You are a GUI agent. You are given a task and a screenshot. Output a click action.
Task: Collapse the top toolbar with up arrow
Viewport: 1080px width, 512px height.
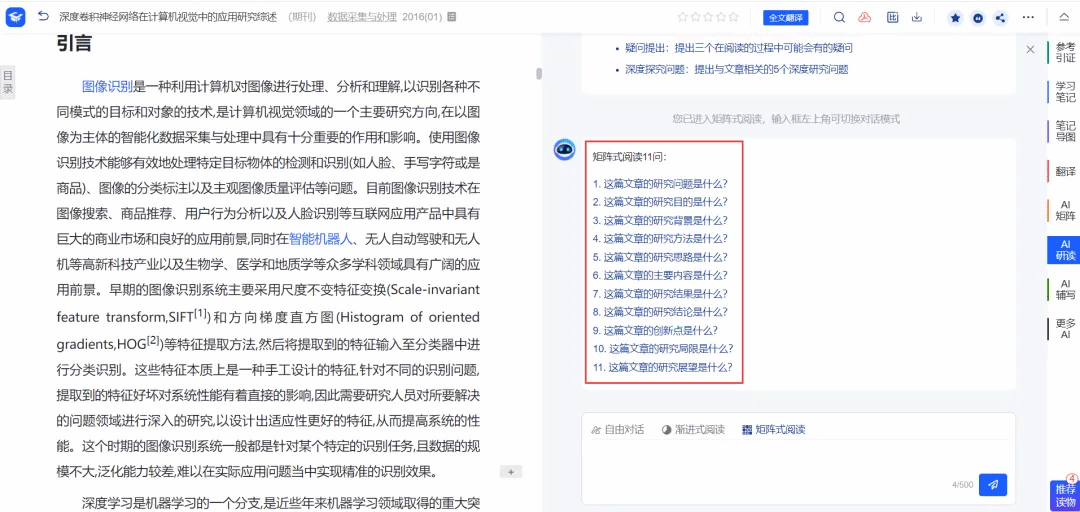click(x=1062, y=17)
